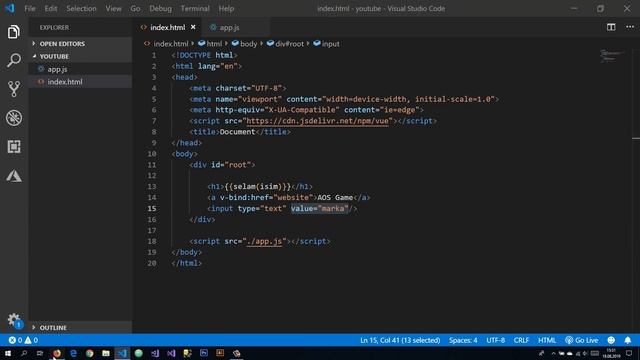Open app.js in the explorer tree
640x360 pixels.
80,69
